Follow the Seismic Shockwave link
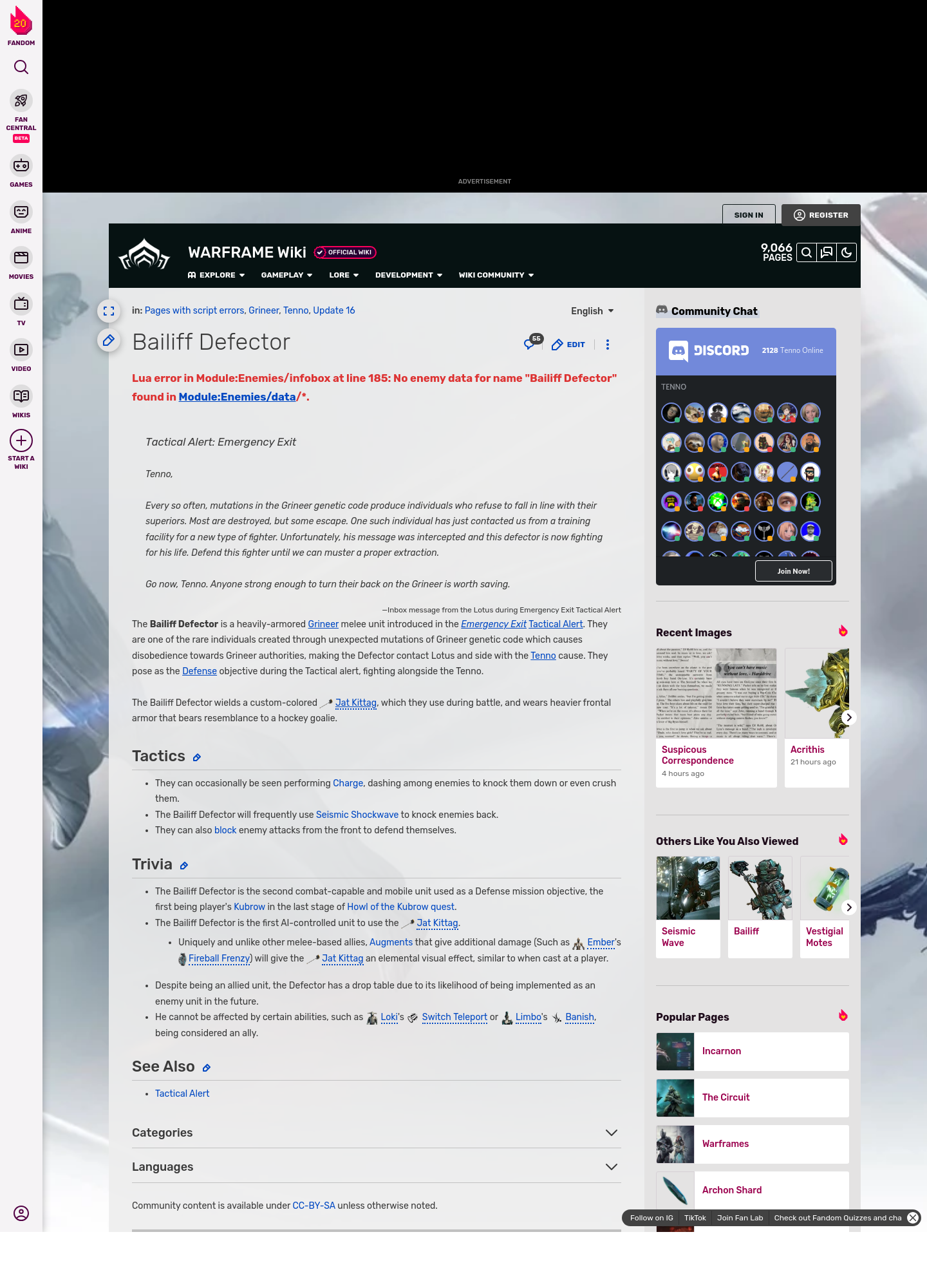Screen dimensions: 927x1288 coord(357,815)
